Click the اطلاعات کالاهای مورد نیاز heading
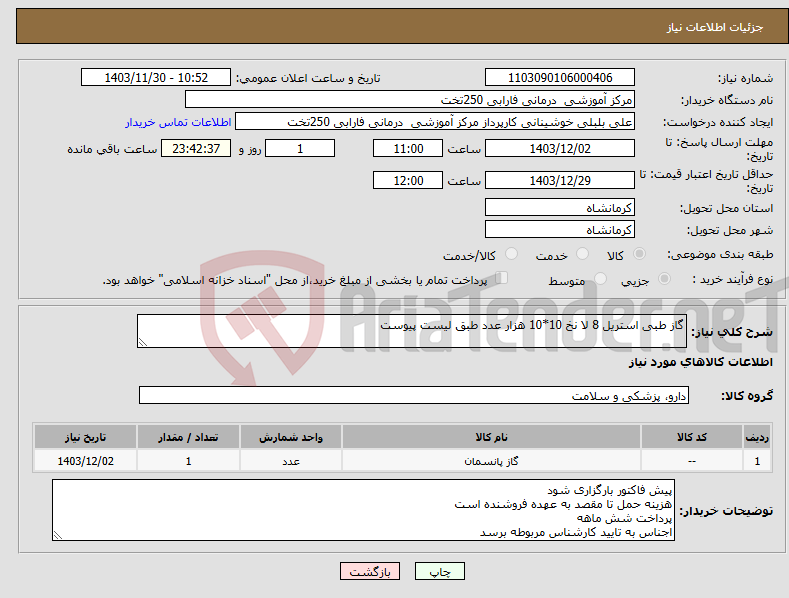Image resolution: width=789 pixels, height=598 pixels. click(x=700, y=362)
